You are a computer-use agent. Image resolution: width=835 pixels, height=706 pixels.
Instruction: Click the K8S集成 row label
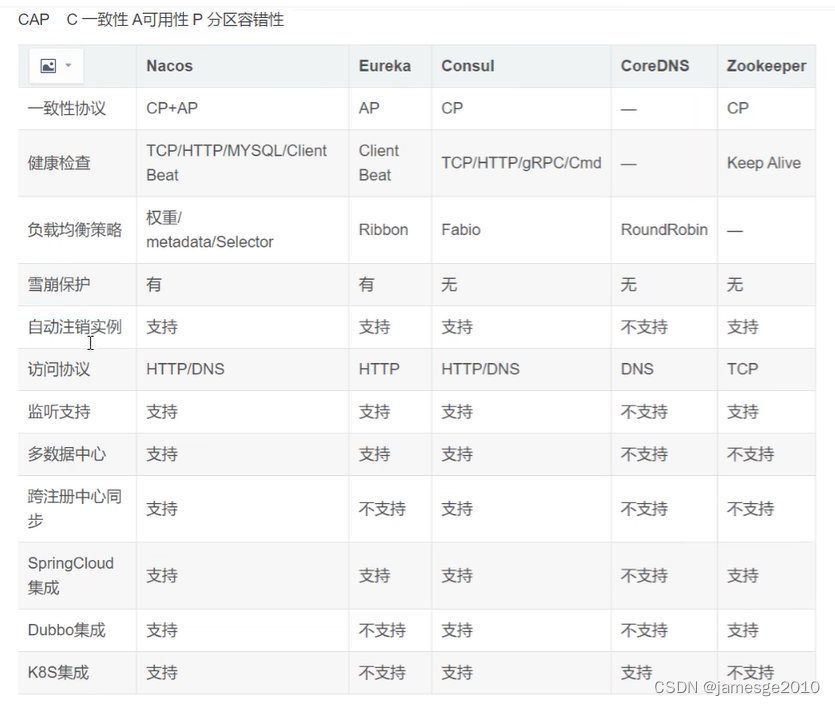pos(58,672)
